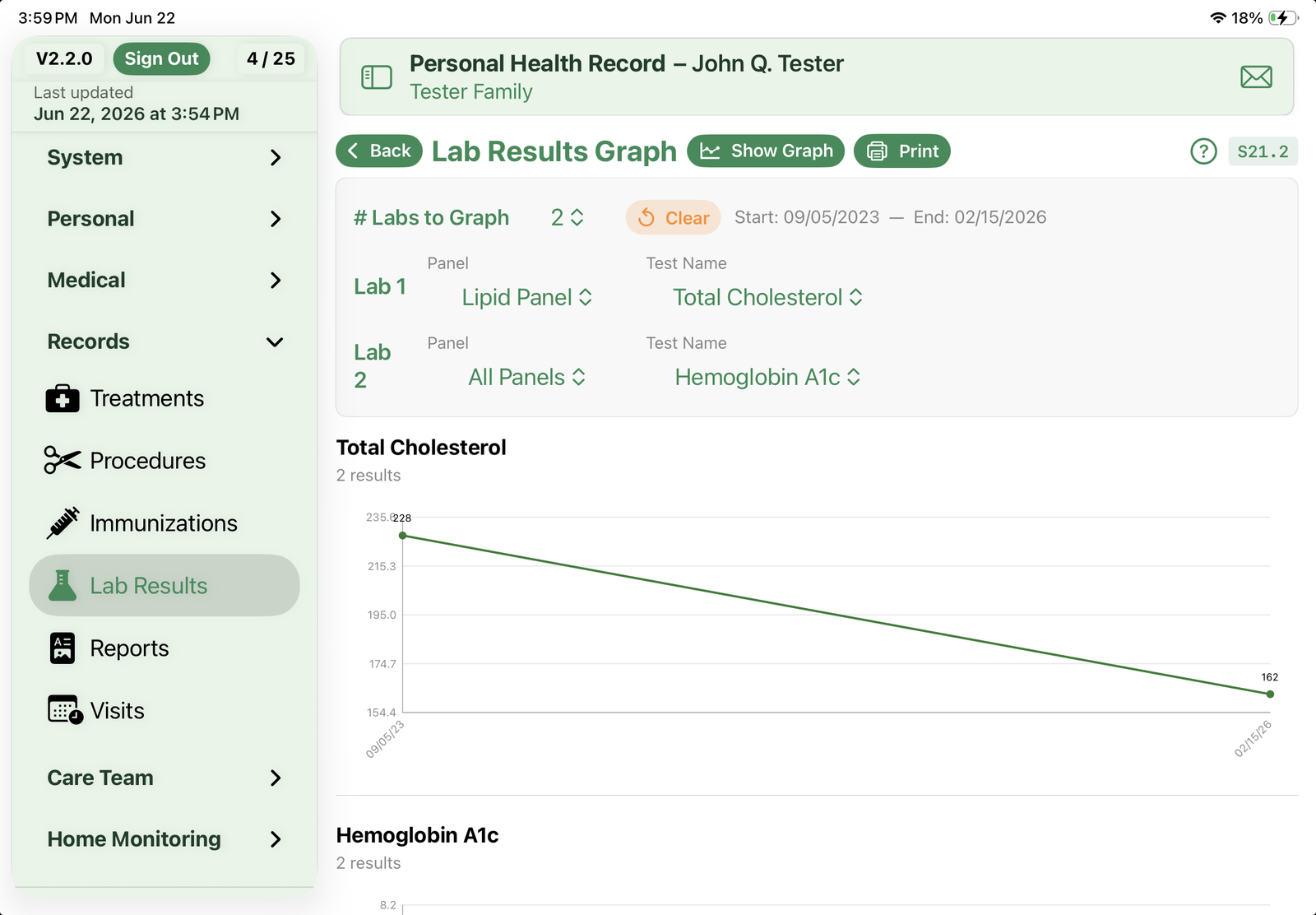Click the Tester Family subtitle
1316x915 pixels.
471,92
